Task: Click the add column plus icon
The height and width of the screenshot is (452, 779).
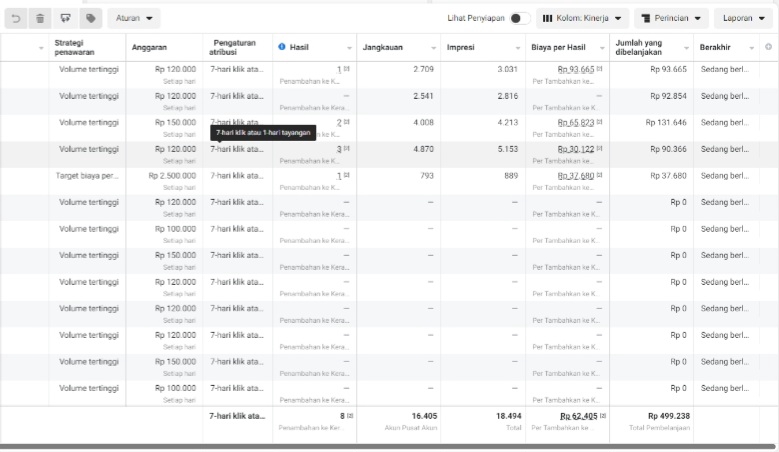Action: coord(769,47)
